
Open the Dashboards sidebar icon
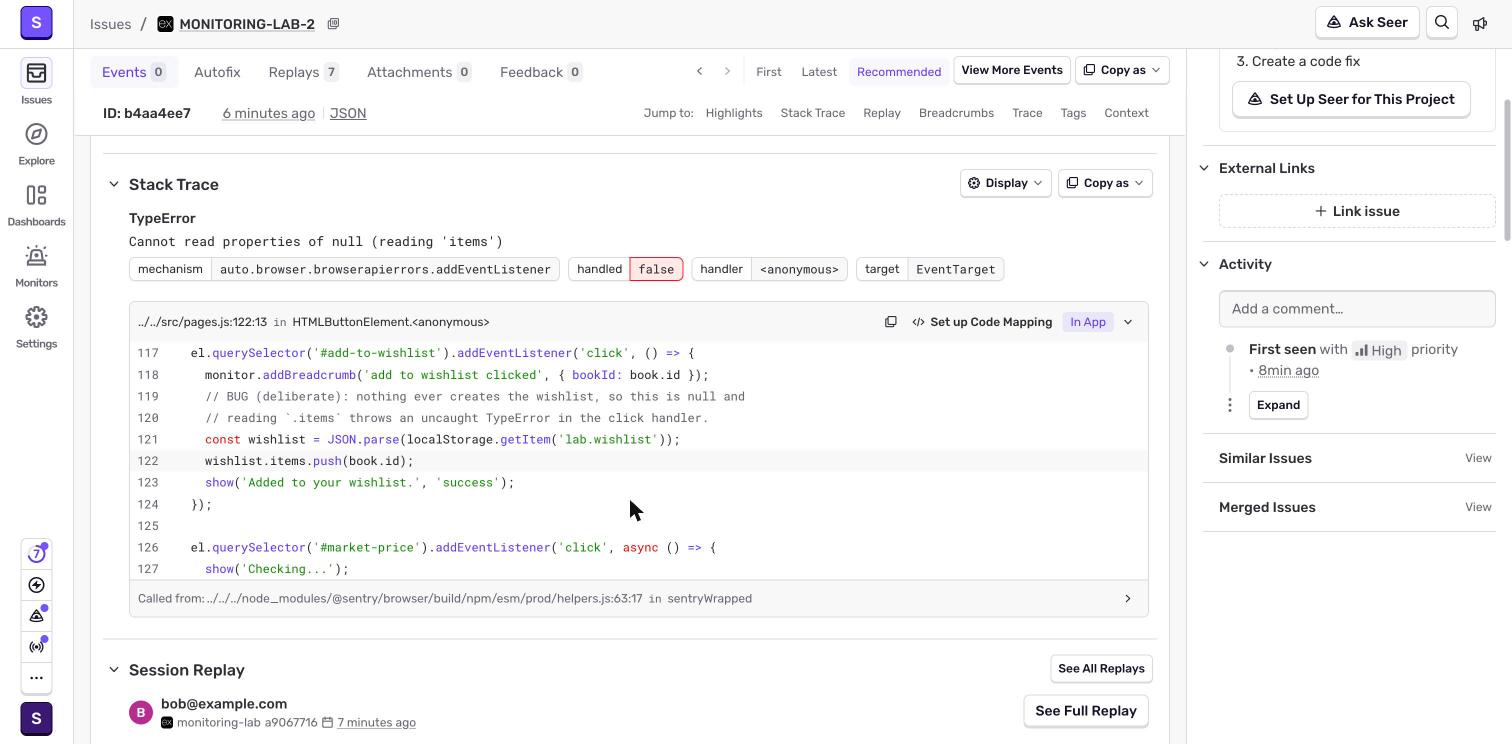pyautogui.click(x=36, y=195)
